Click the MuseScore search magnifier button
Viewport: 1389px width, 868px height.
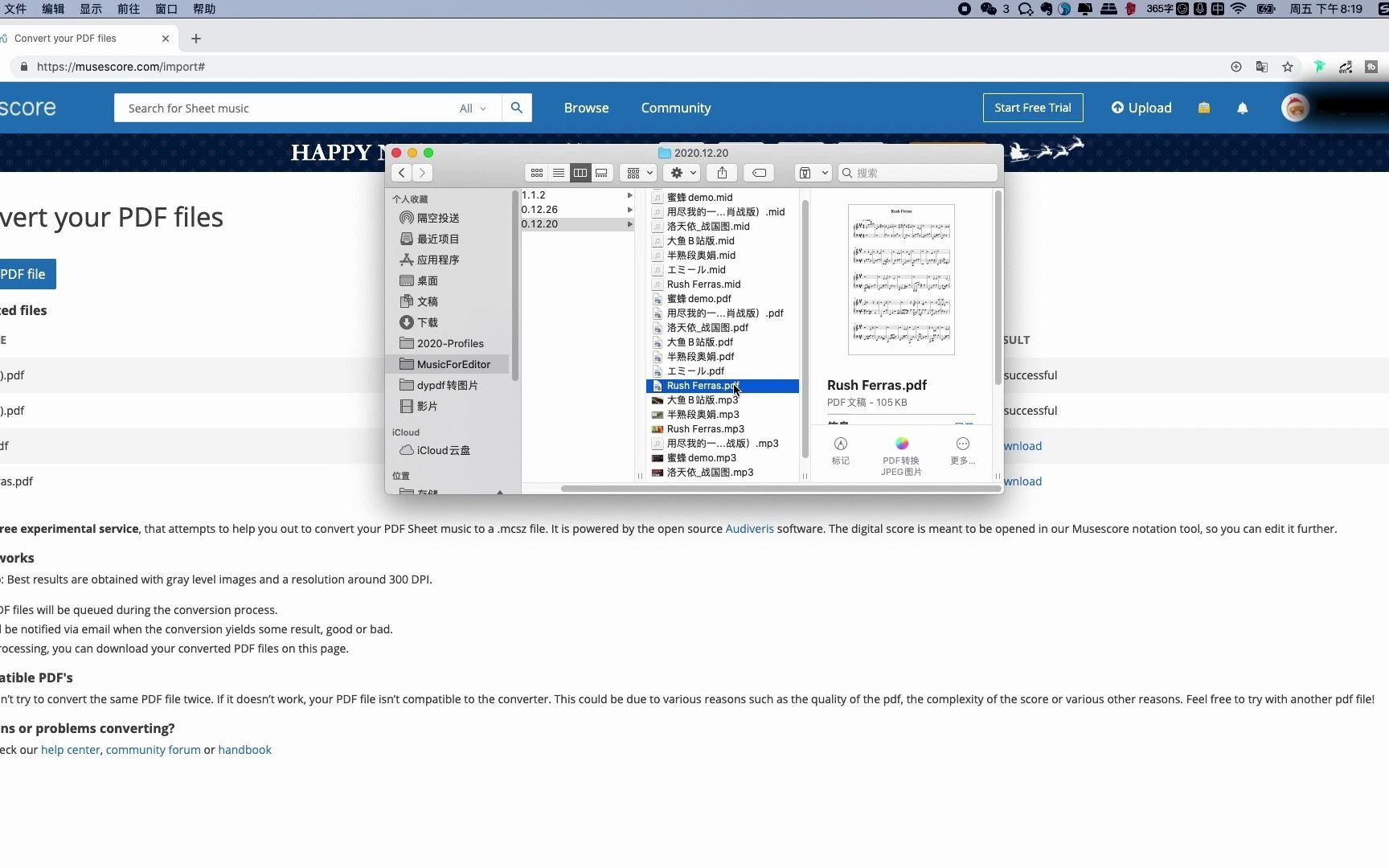[x=517, y=108]
